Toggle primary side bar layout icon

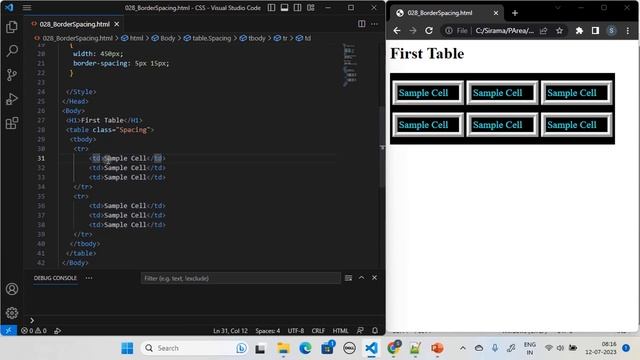pyautogui.click(x=271, y=7)
